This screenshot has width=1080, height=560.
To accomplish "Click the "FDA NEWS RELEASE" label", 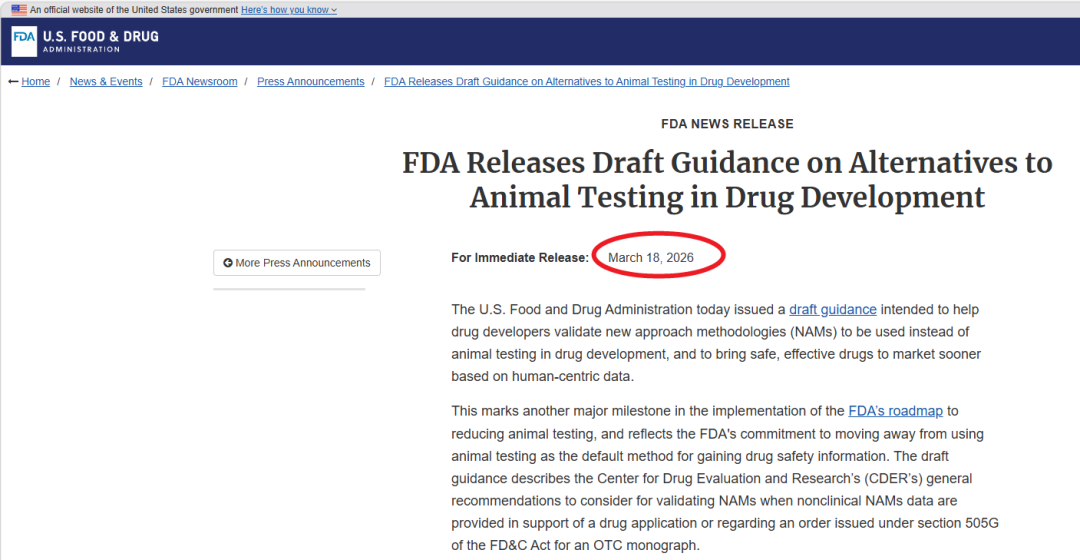I will 727,124.
